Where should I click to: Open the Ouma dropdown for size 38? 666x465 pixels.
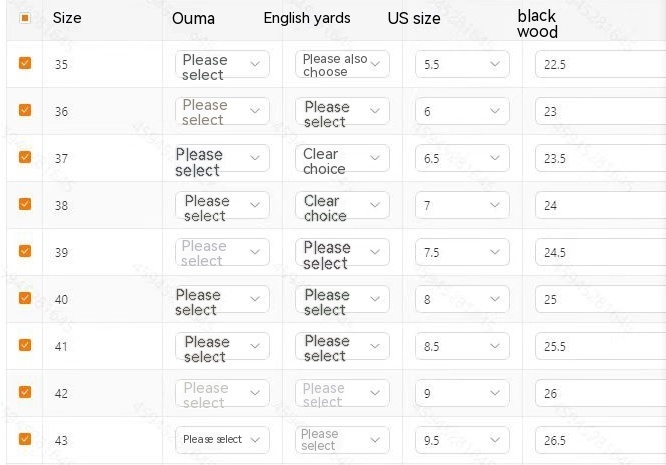click(222, 205)
